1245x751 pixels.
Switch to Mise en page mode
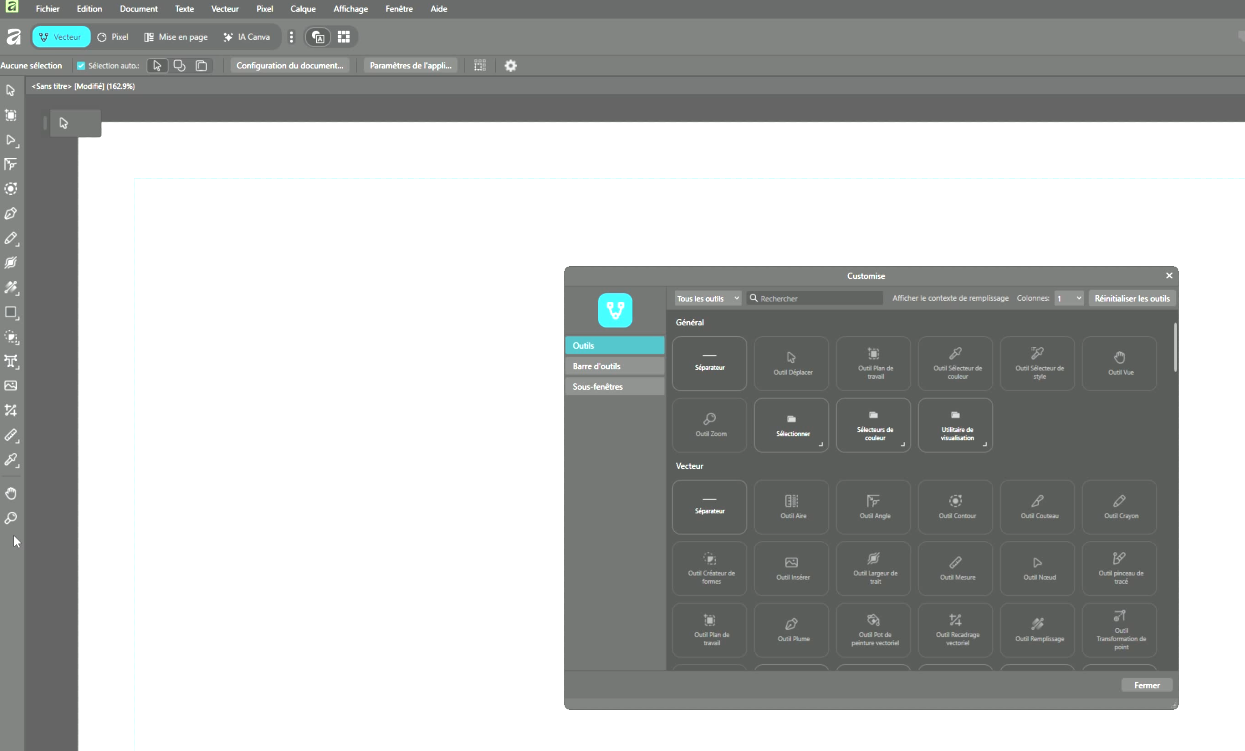coord(176,37)
